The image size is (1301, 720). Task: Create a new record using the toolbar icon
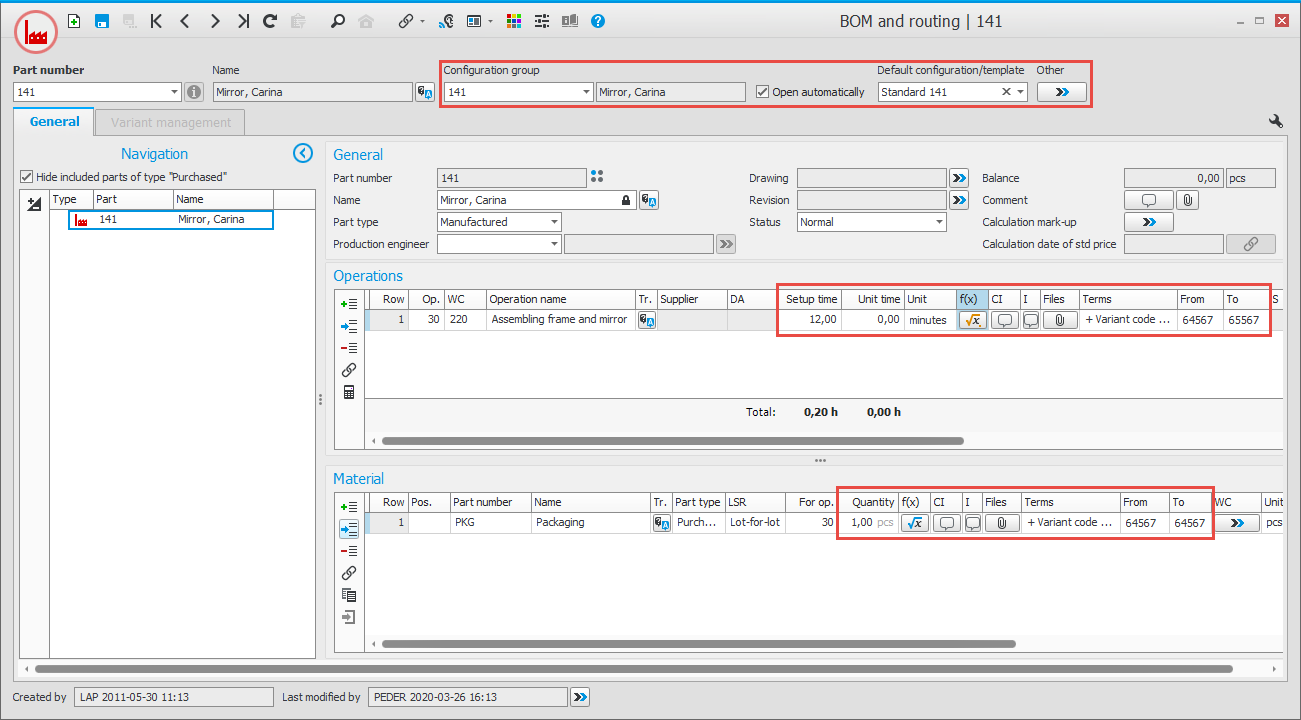pyautogui.click(x=75, y=20)
